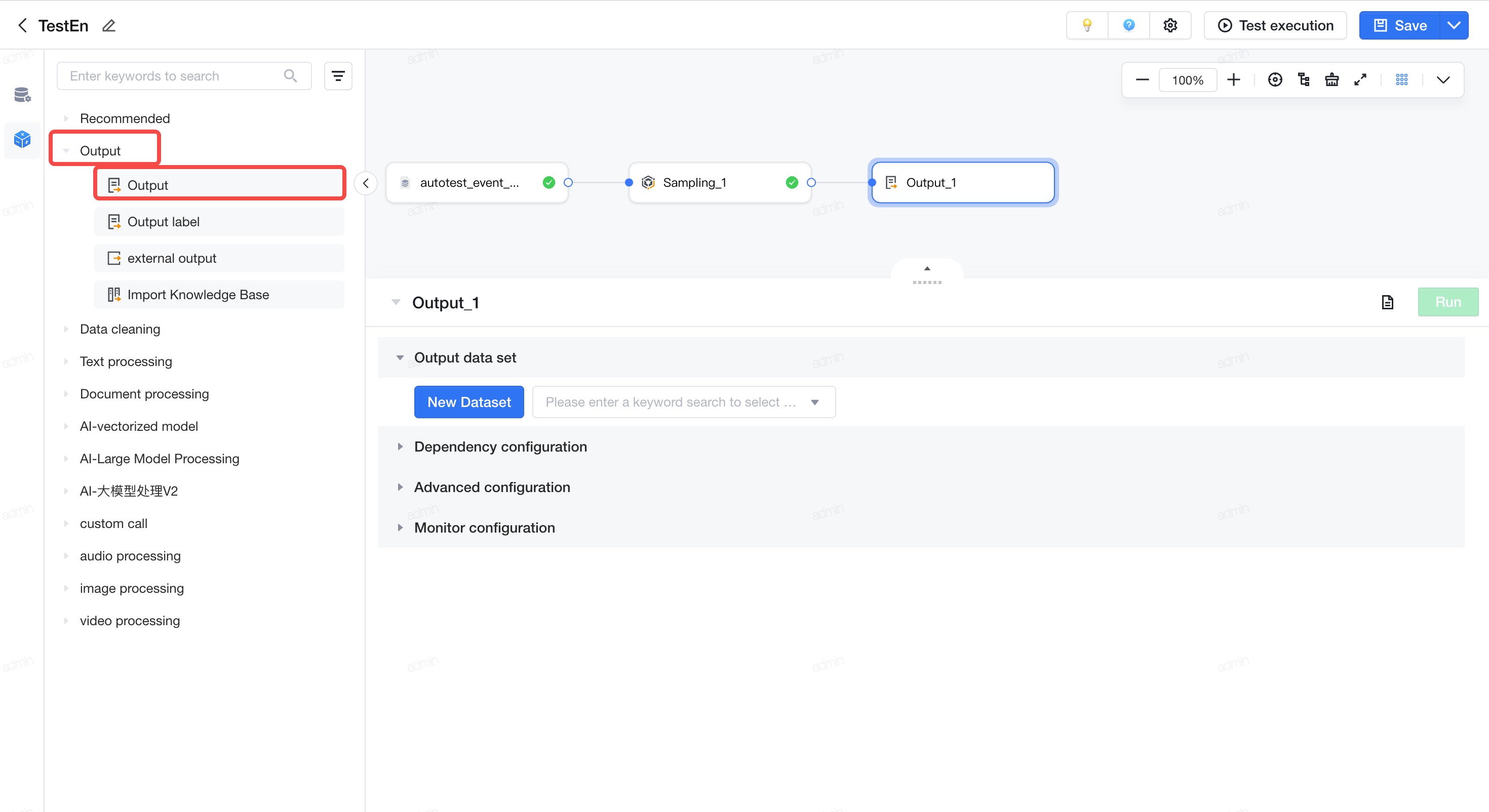Click the auto-layout tree icon in canvas toolbar
Screen dimensions: 1489x812
click(x=1304, y=80)
